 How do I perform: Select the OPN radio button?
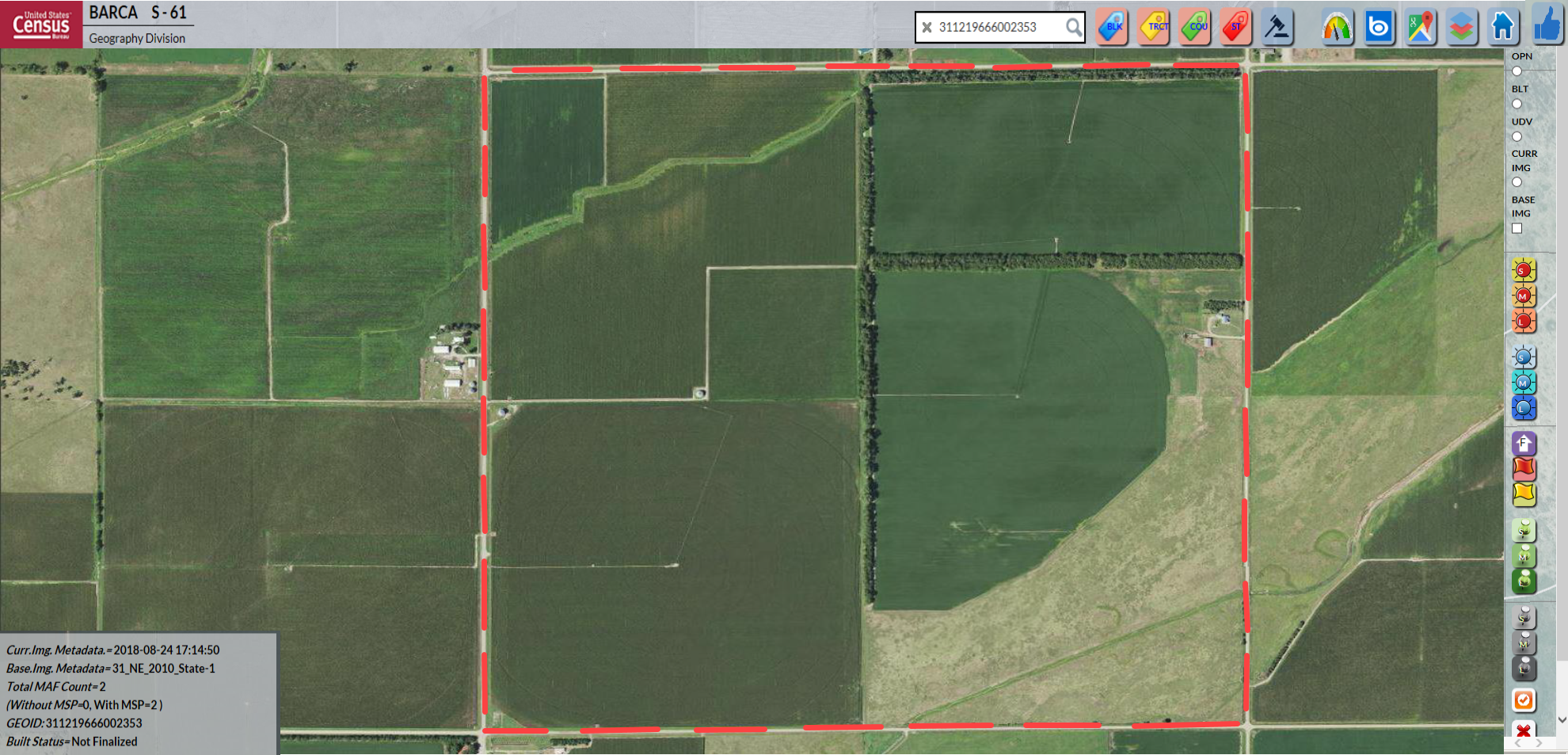pyautogui.click(x=1517, y=71)
